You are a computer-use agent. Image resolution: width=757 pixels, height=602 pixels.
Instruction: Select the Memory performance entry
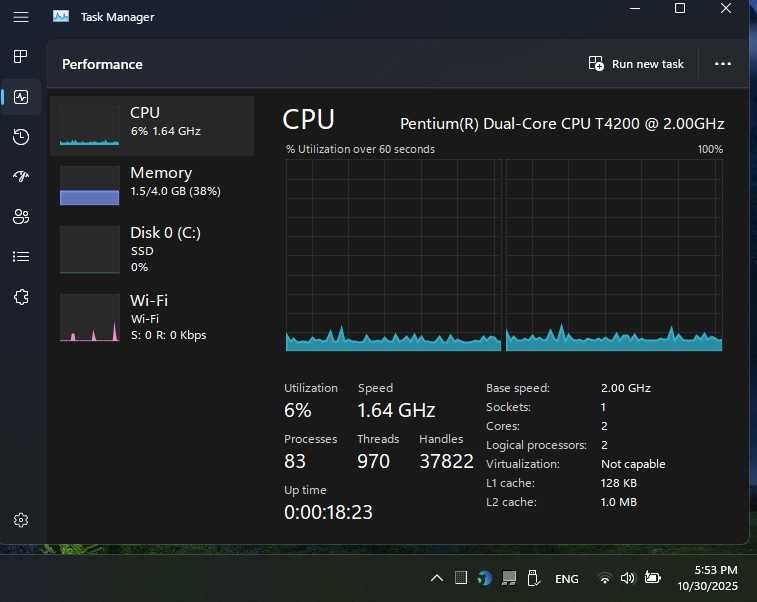(x=152, y=185)
